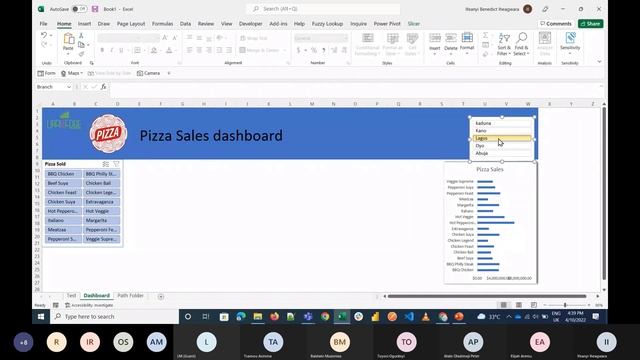Click the slicer clear filter icon
Screen dimensions: 640x360
(x=116, y=164)
